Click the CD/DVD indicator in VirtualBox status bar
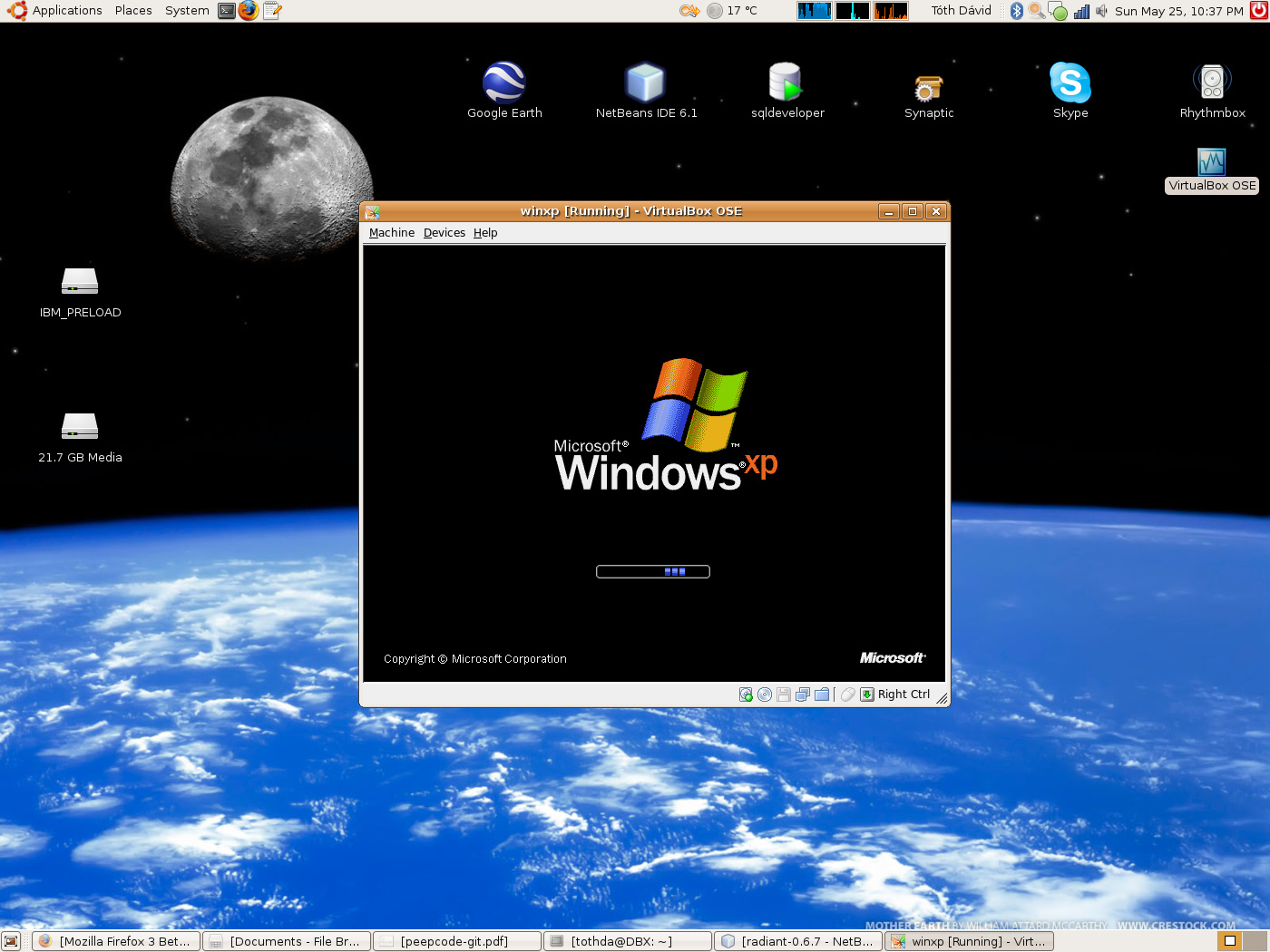The image size is (1270, 952). pyautogui.click(x=765, y=695)
